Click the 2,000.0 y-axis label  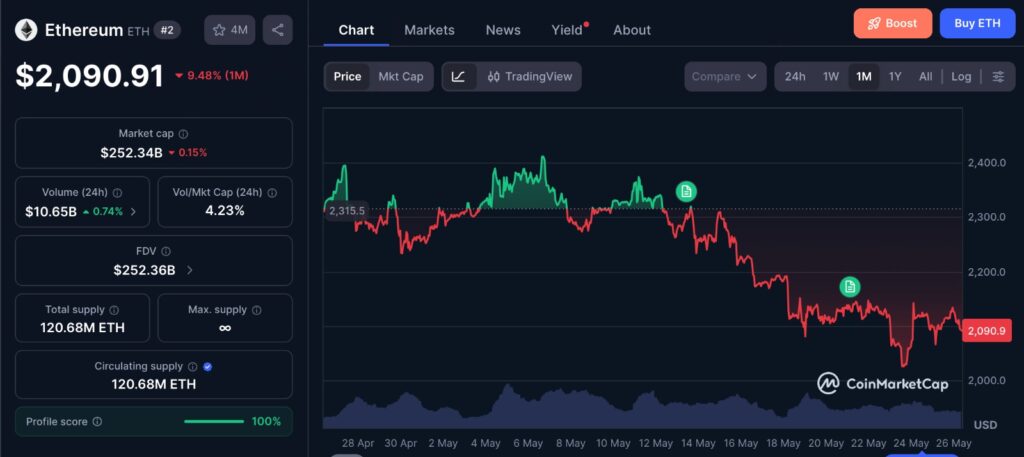click(986, 381)
